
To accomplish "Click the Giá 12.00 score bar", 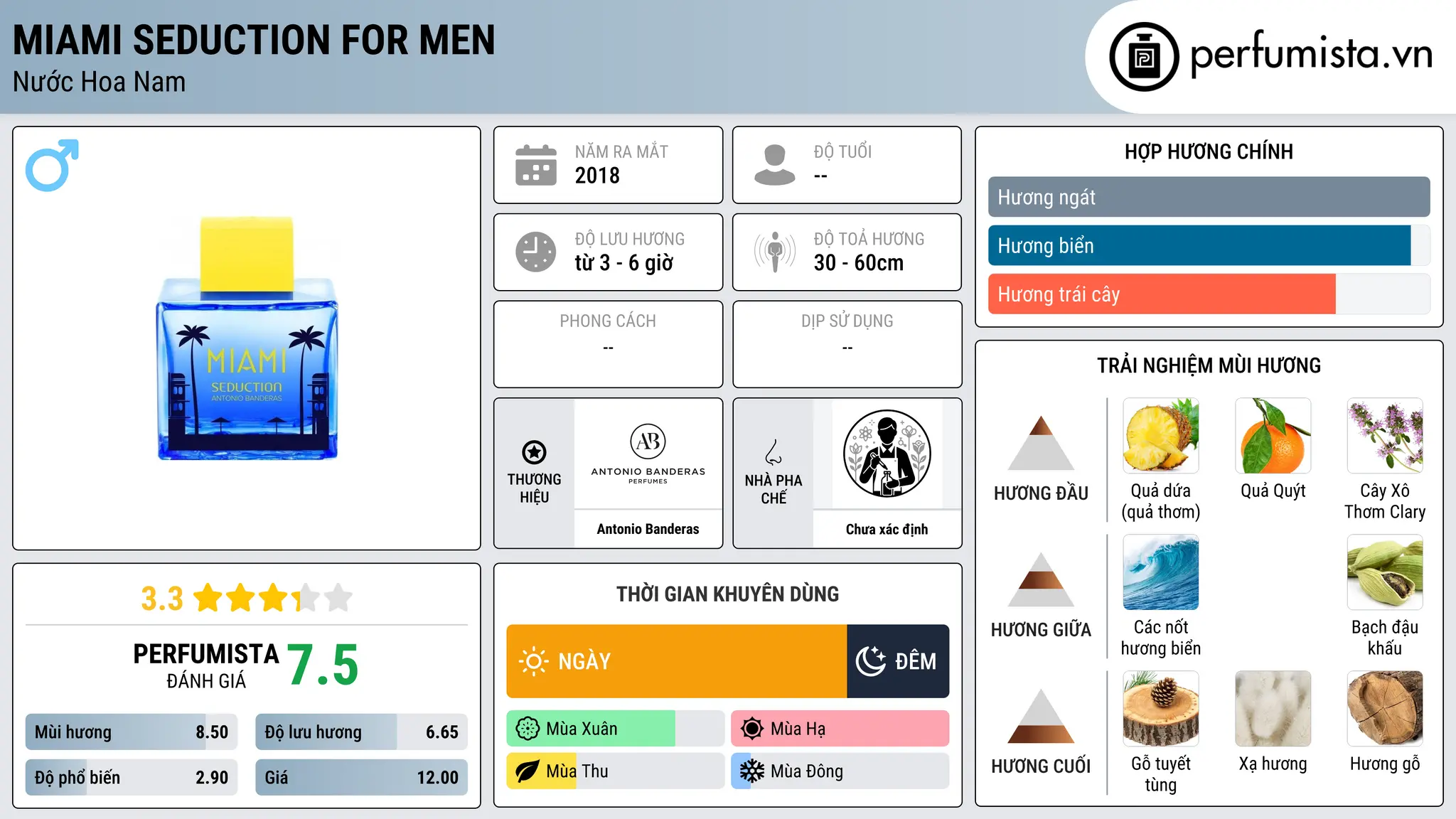I will (x=362, y=778).
